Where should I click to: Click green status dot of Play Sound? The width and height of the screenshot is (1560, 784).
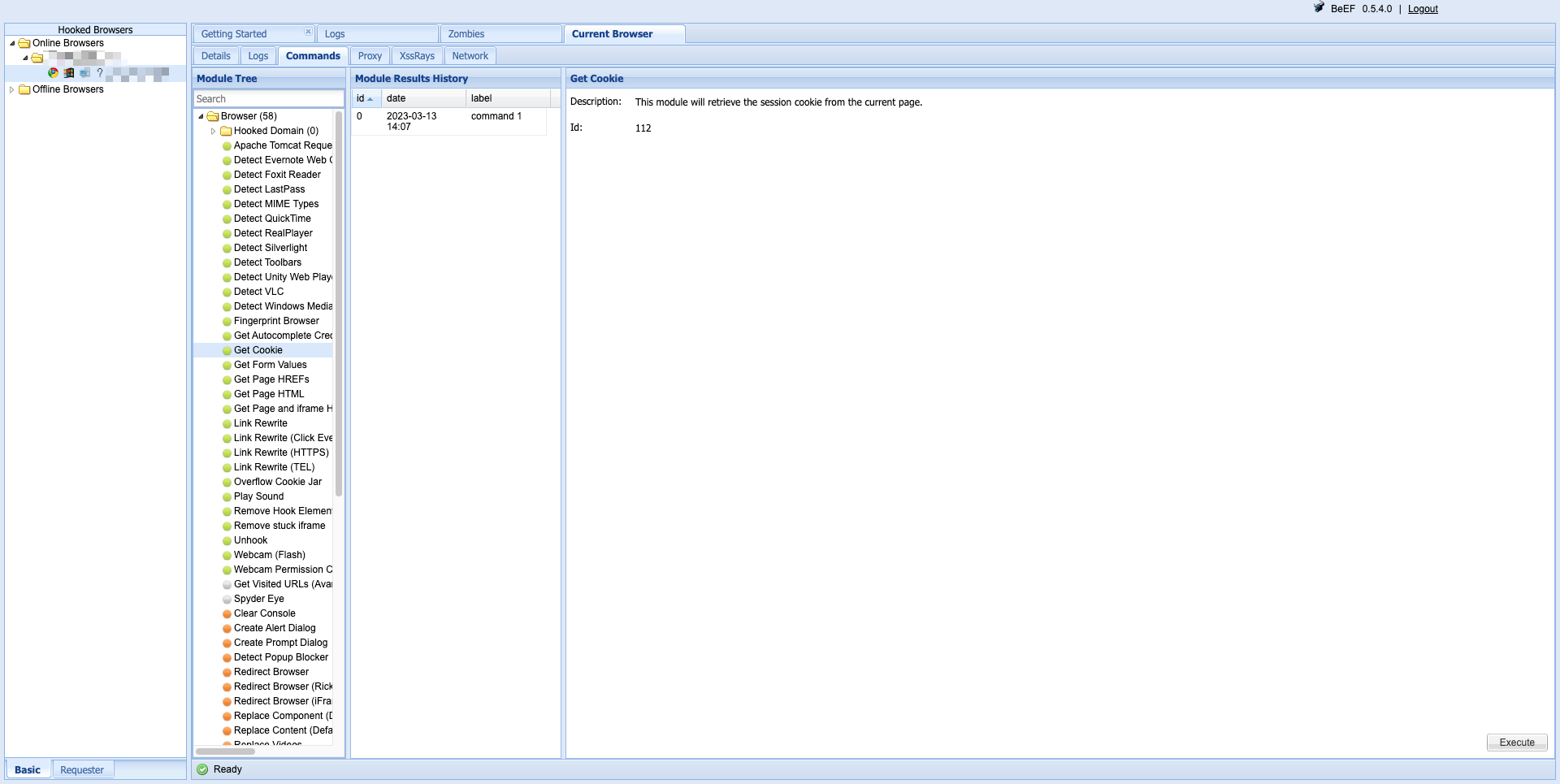227,497
